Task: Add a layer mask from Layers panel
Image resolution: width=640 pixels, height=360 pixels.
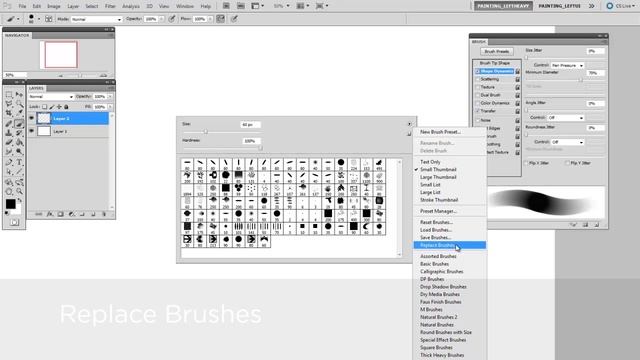Action: [x=60, y=214]
